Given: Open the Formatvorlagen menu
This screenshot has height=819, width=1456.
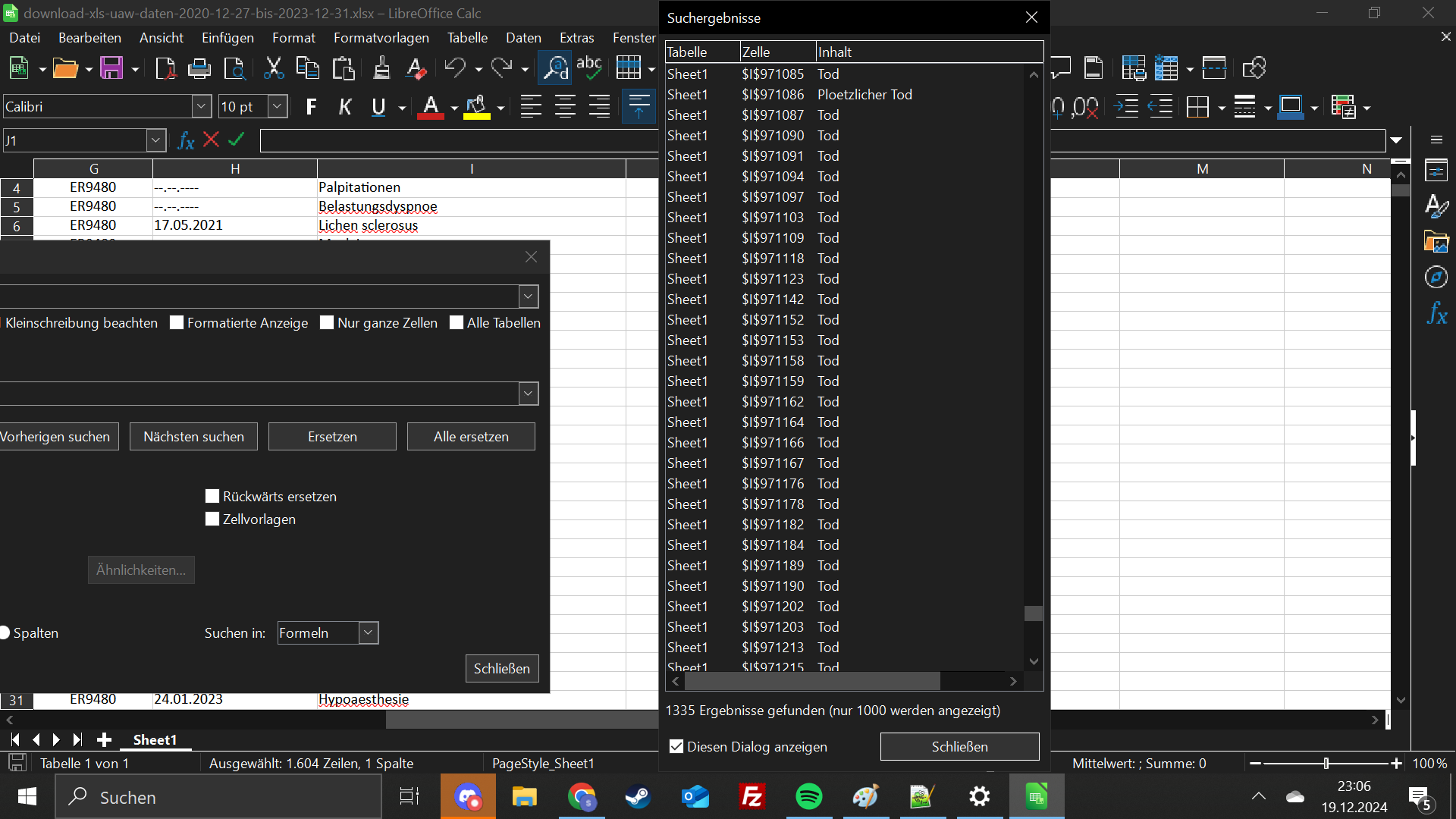Looking at the screenshot, I should [x=381, y=38].
